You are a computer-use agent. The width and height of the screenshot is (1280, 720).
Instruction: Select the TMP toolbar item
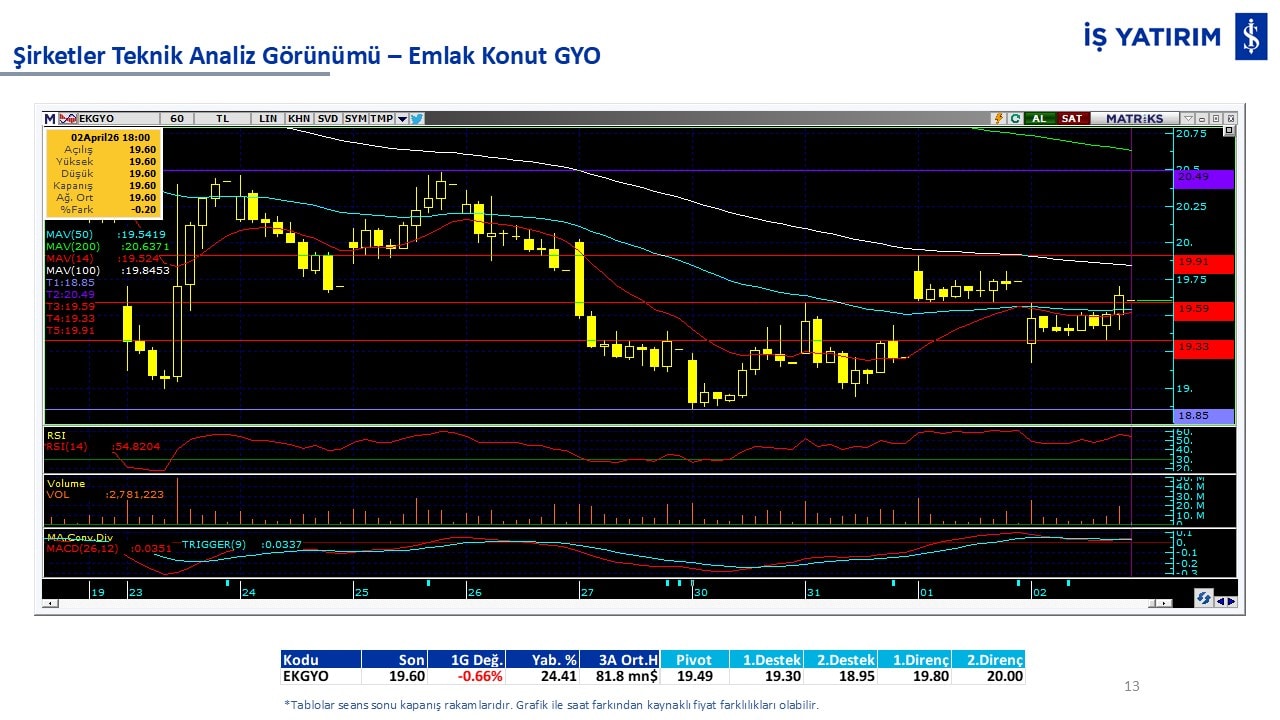(381, 118)
